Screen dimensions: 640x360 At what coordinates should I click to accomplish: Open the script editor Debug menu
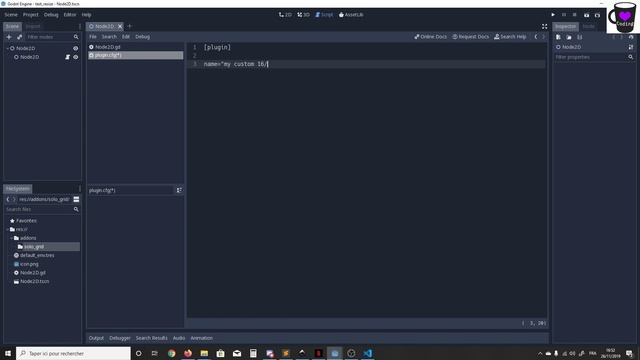click(142, 37)
